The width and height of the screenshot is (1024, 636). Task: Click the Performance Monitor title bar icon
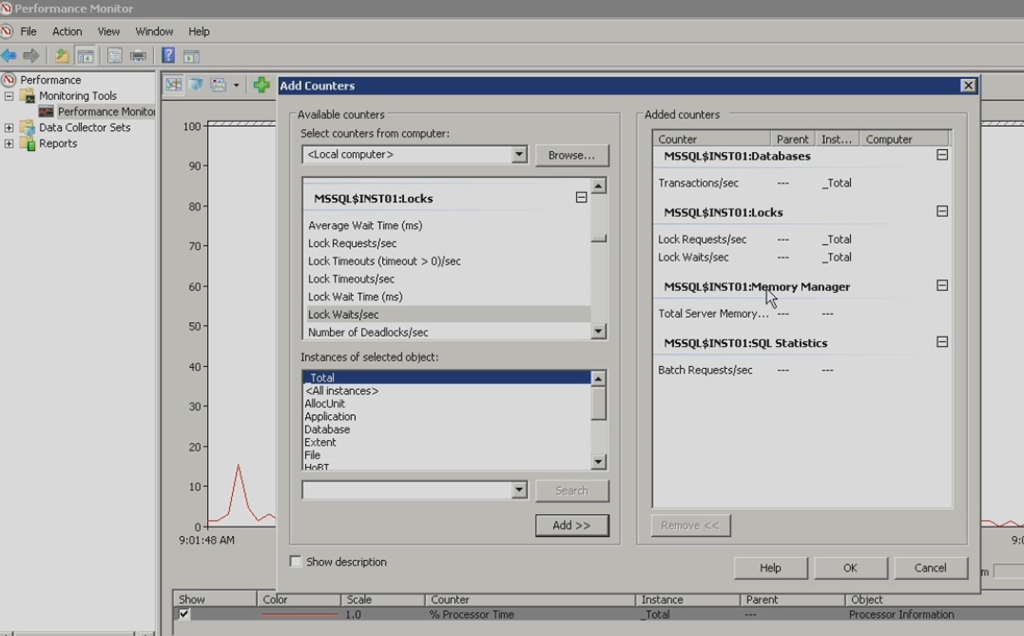coord(6,8)
